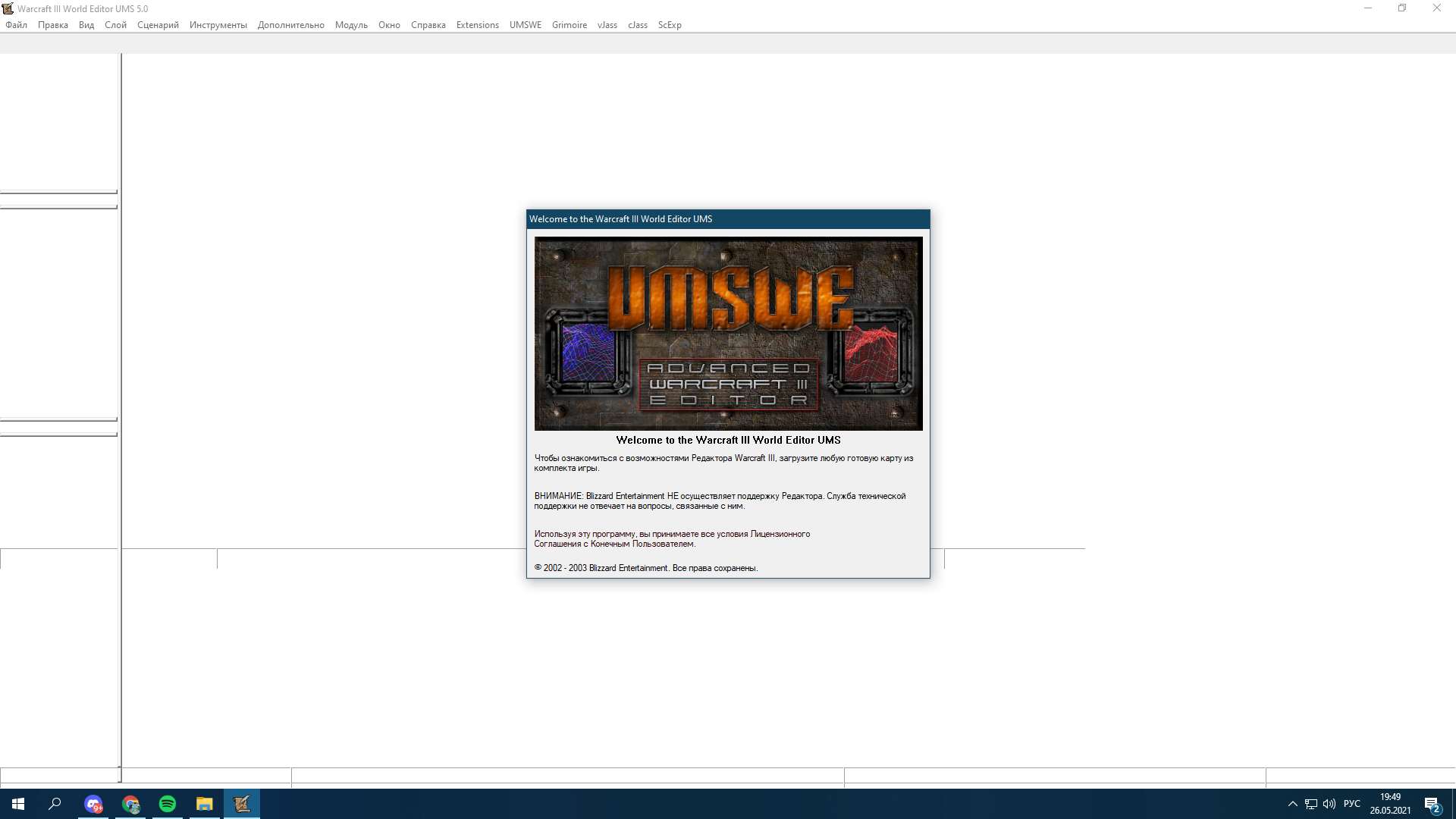This screenshot has height=819, width=1456.
Task: Open the UMSWE menu
Action: pyautogui.click(x=526, y=25)
